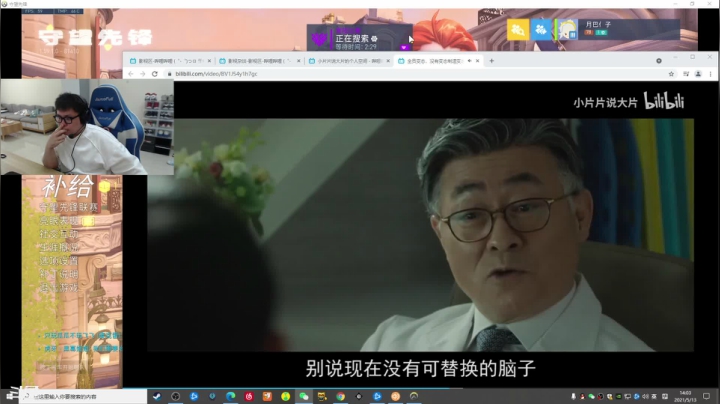Open the green round taskbar icon

286,396
